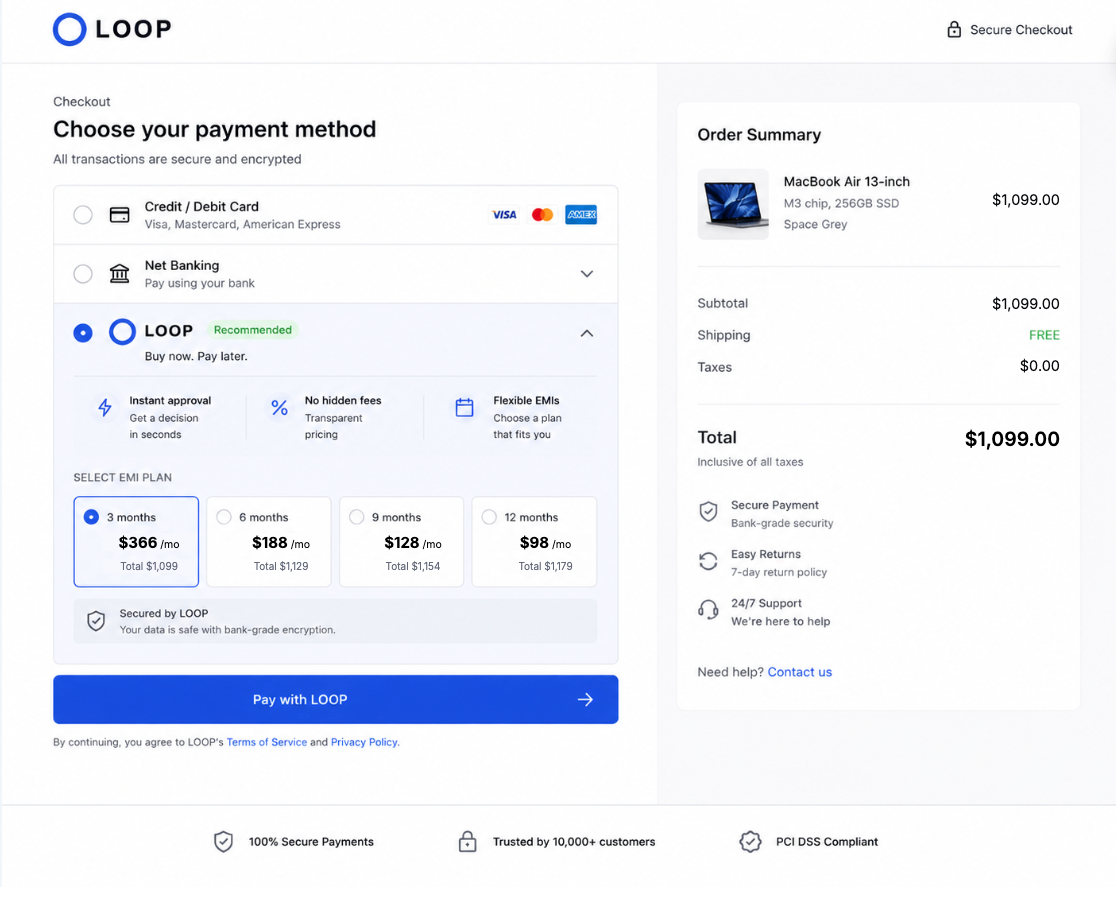
Task: Click the Order Summary heading
Action: [x=759, y=135]
